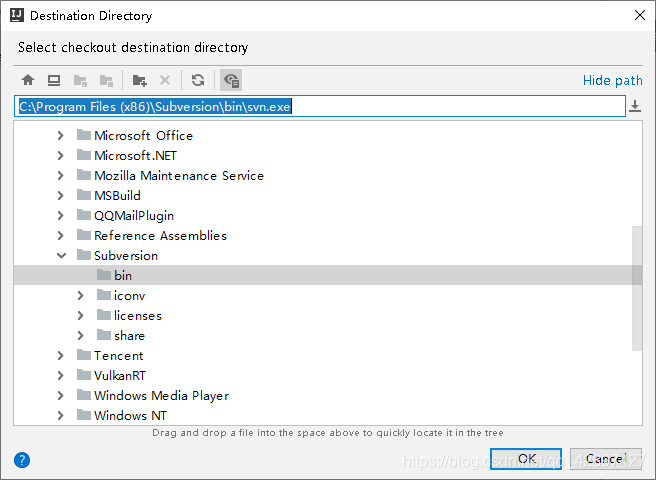The image size is (656, 480).
Task: Expand the VulkanRT folder
Action: pyautogui.click(x=61, y=375)
